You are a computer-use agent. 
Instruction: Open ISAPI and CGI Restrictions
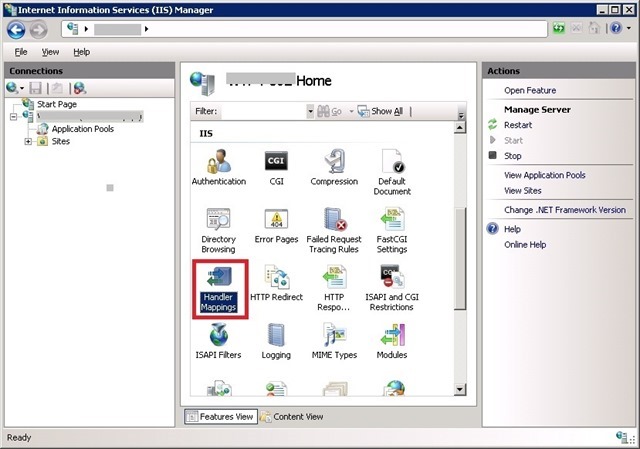point(392,289)
